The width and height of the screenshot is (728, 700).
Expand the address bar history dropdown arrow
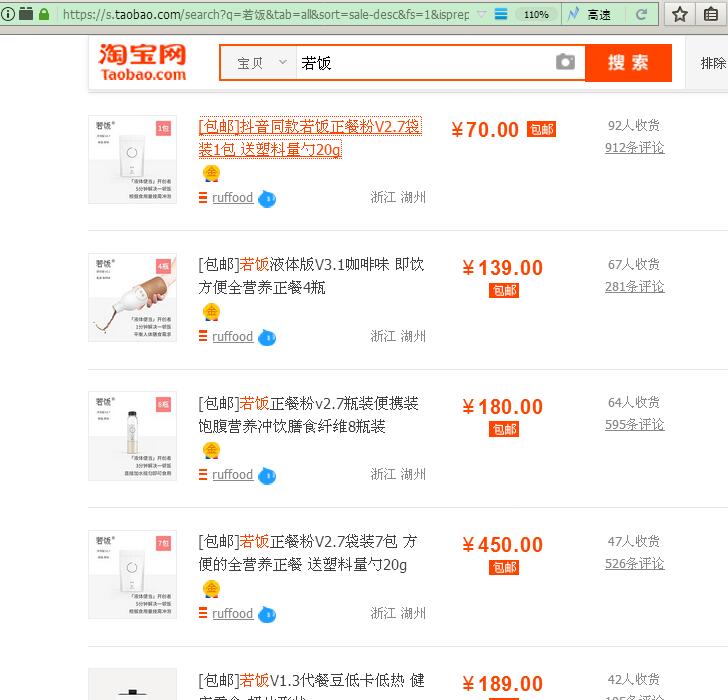click(481, 14)
